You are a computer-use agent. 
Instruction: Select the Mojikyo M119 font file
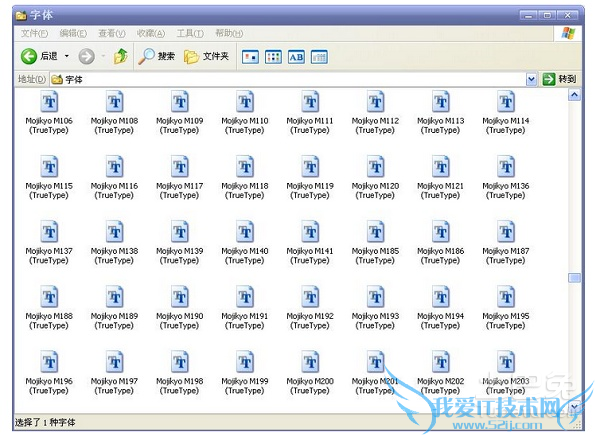point(310,178)
